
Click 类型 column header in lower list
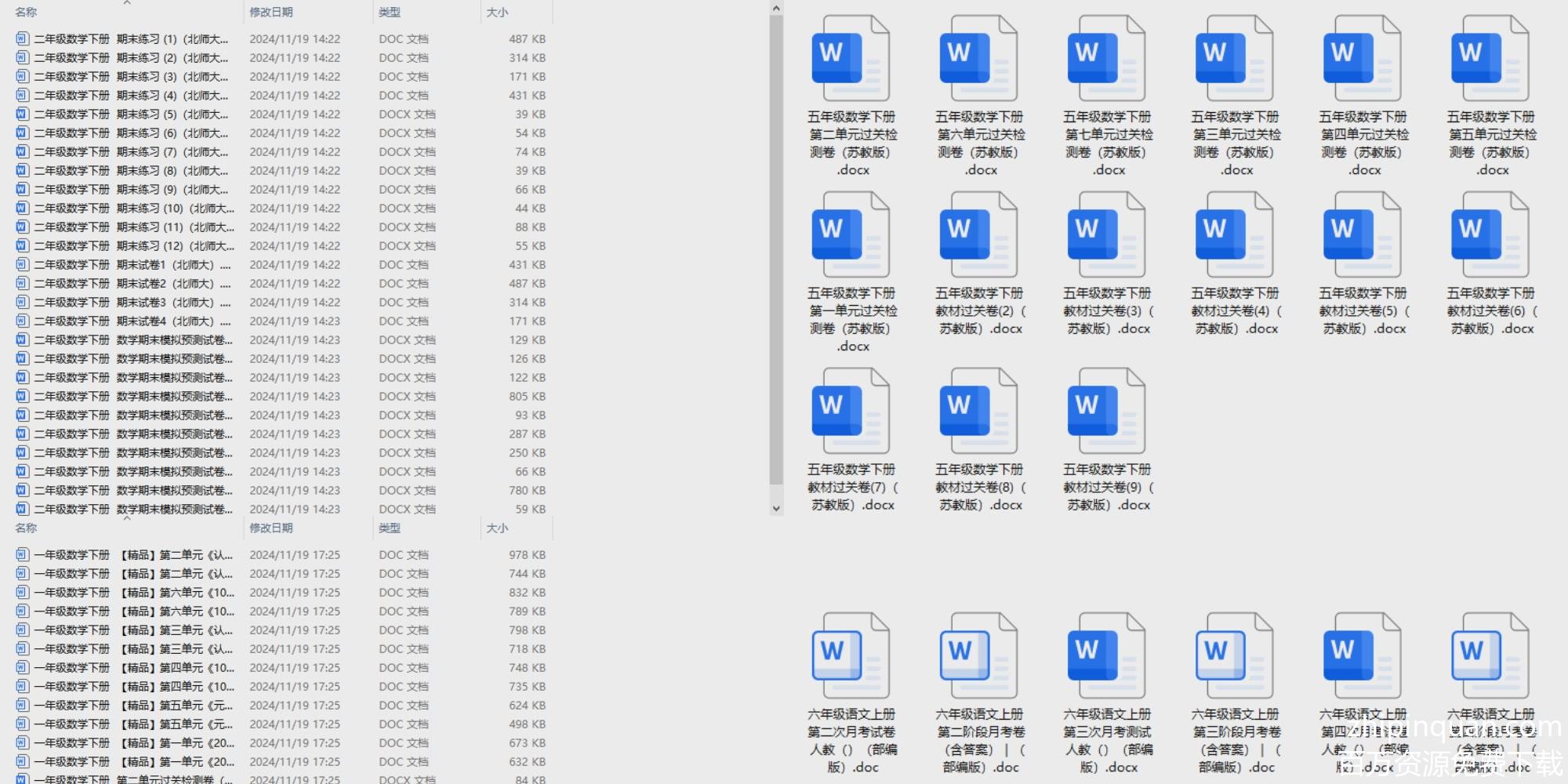[x=390, y=528]
